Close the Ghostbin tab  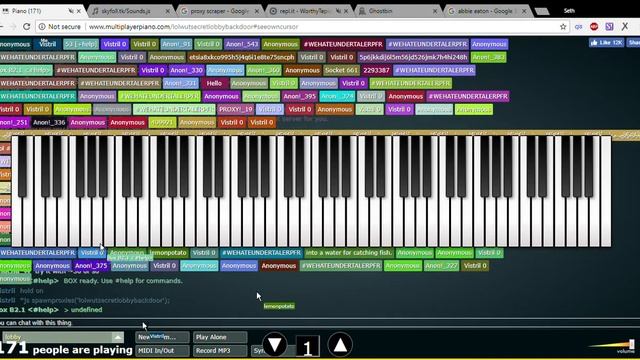[x=435, y=11]
